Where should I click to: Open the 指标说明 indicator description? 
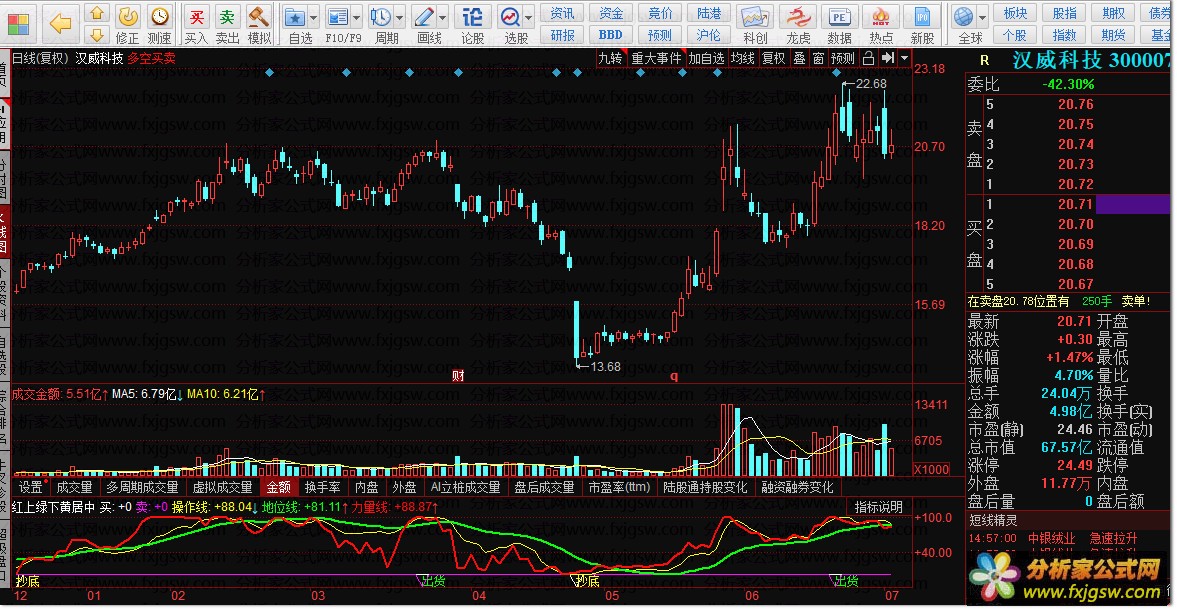point(878,507)
